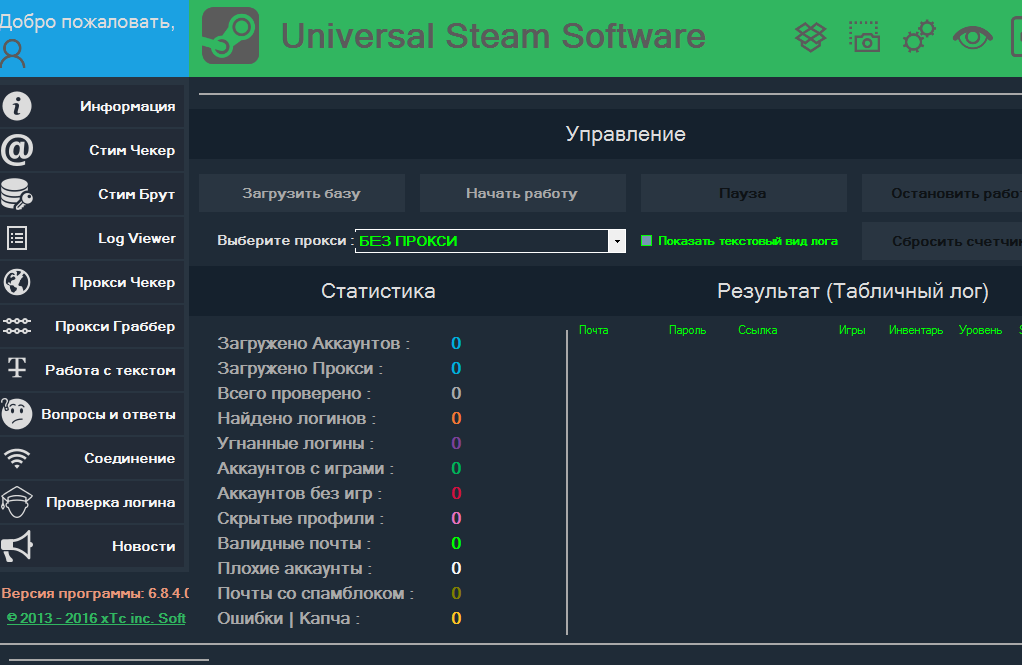
Task: Click the Ошибки | Капча label
Action: tap(289, 618)
